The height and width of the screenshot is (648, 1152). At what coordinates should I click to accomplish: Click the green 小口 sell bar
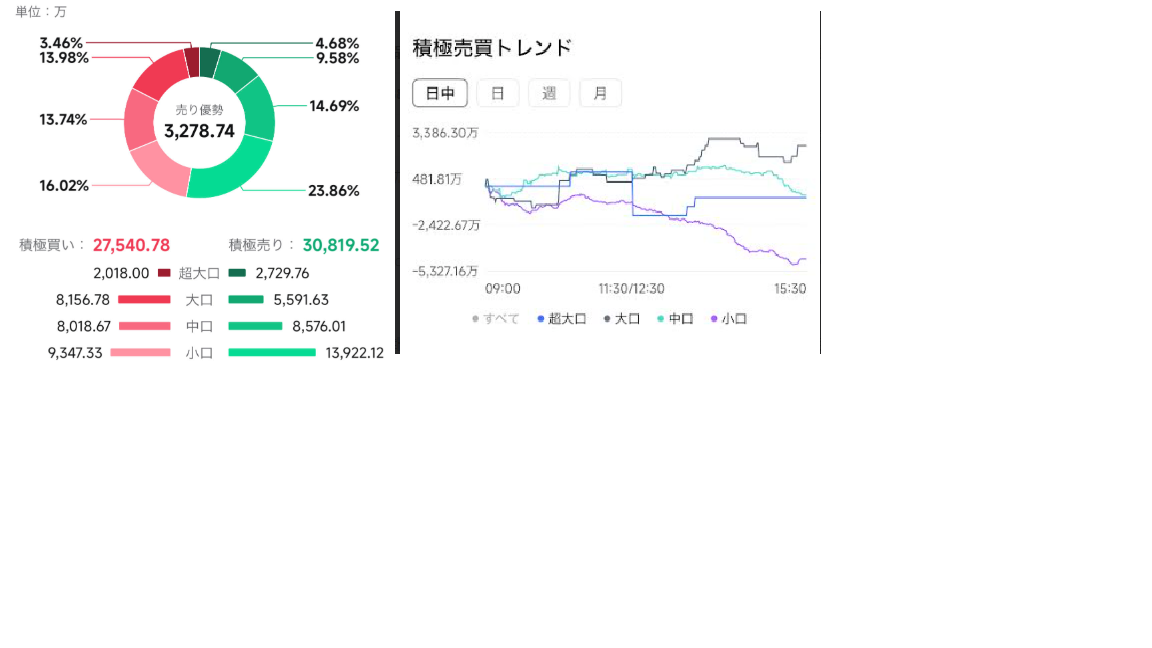270,352
